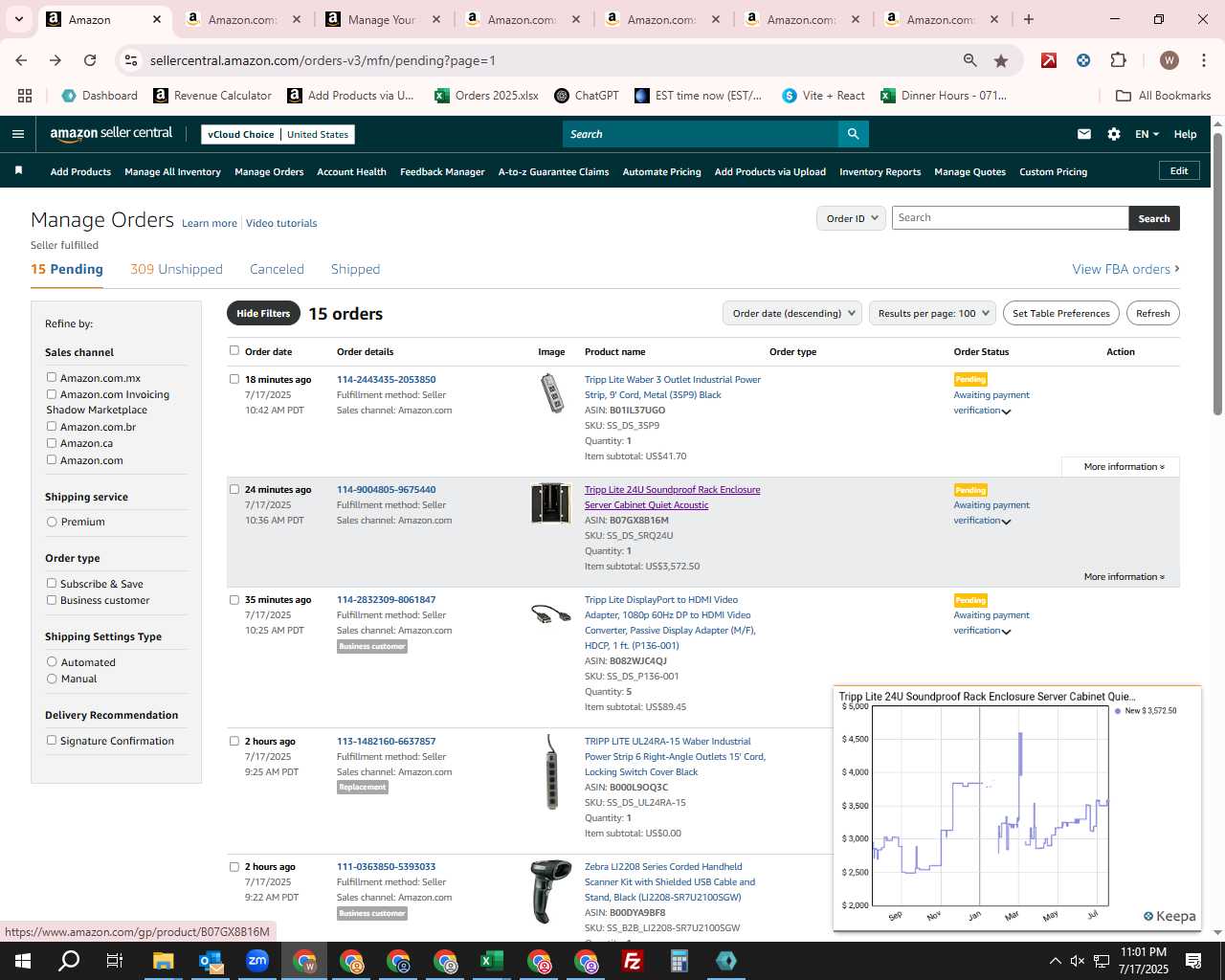This screenshot has height=980, width=1225.
Task: Select the Premium shipping service option
Action: pos(52,522)
